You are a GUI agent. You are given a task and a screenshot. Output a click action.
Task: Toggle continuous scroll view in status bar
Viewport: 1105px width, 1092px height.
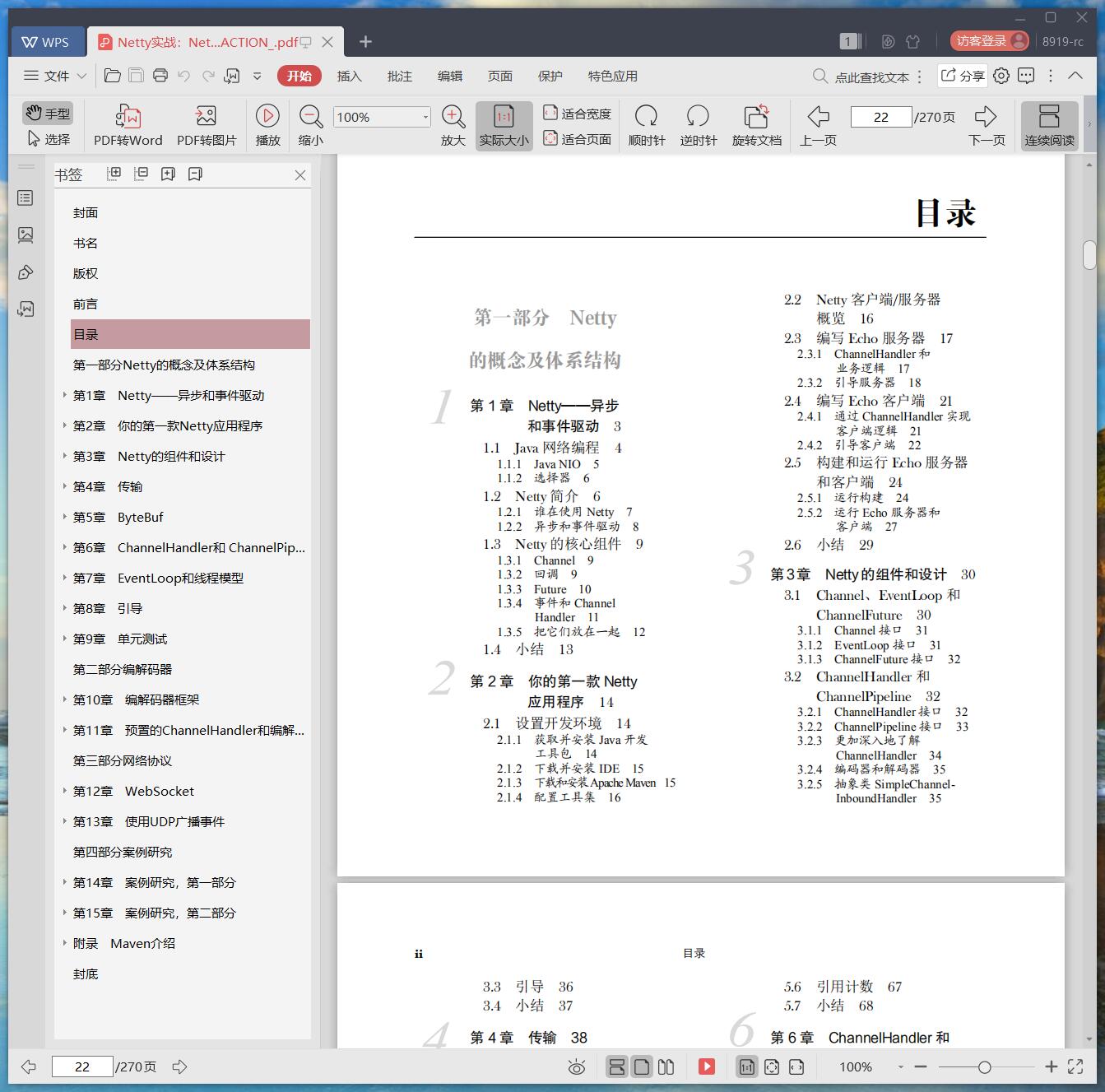(616, 1067)
